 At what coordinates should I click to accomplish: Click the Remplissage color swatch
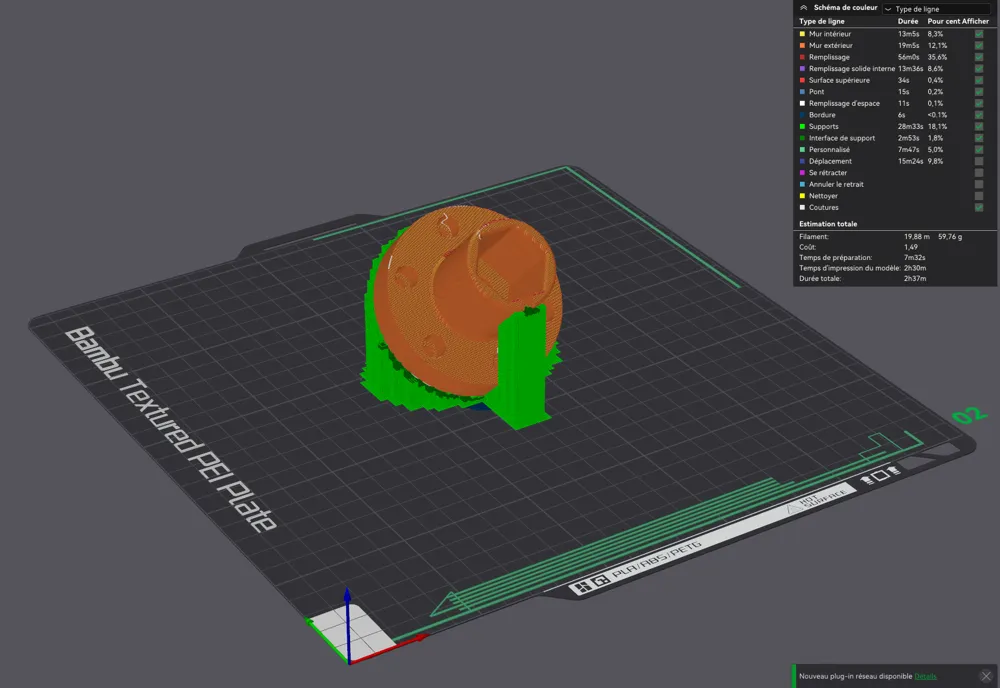click(802, 57)
